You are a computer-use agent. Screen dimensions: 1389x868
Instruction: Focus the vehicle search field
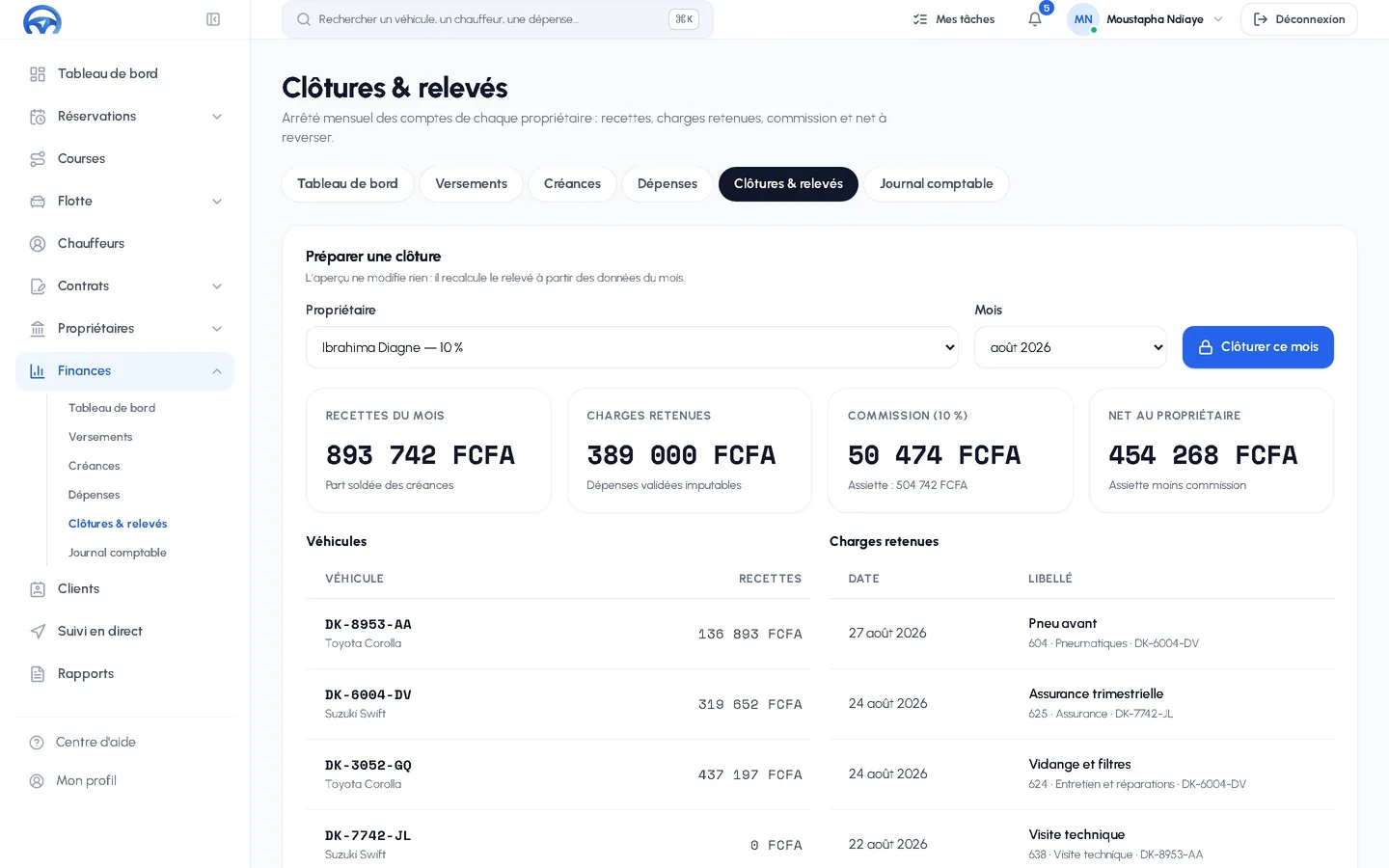pyautogui.click(x=497, y=19)
